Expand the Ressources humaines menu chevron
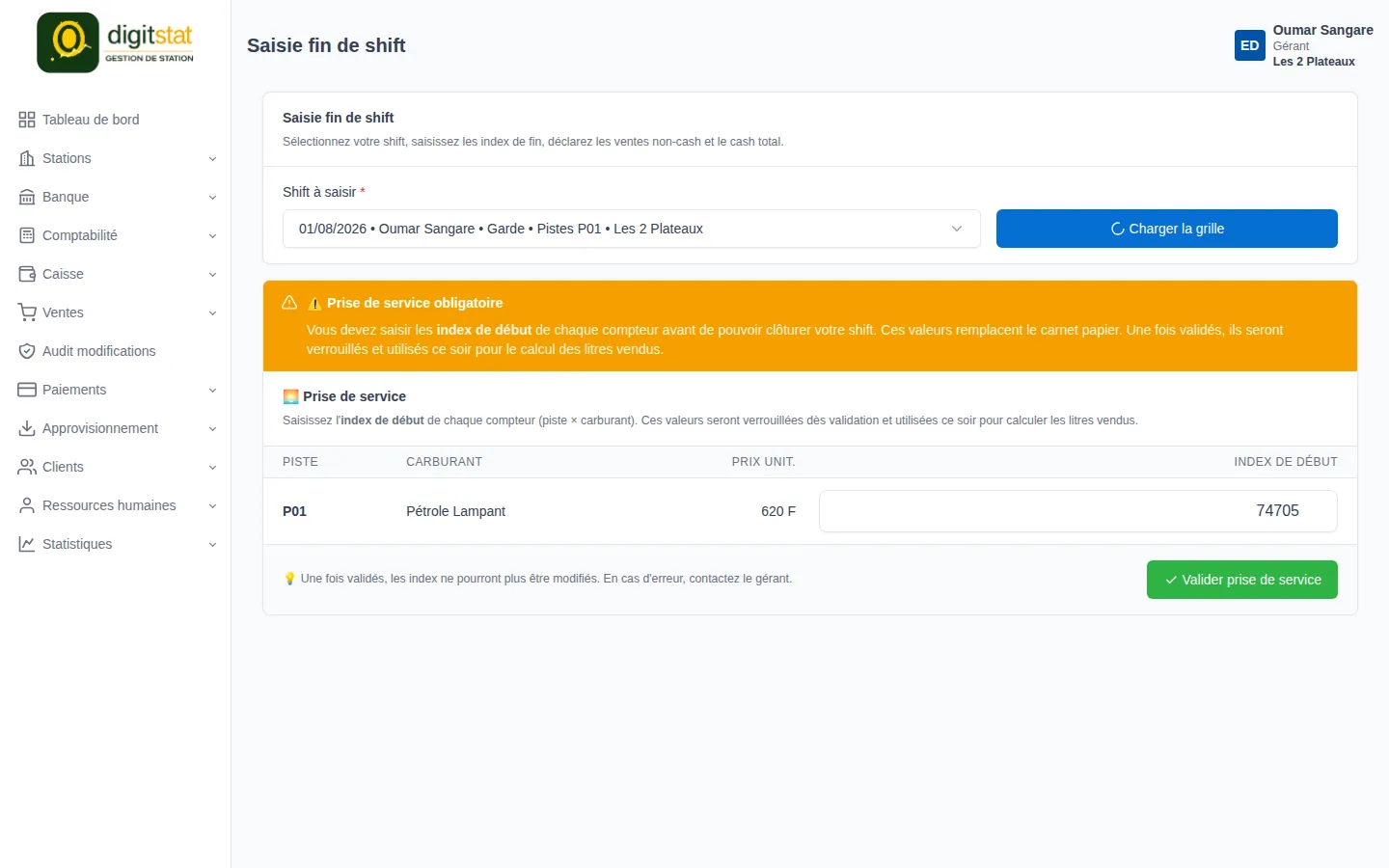The width and height of the screenshot is (1389, 868). point(212,506)
